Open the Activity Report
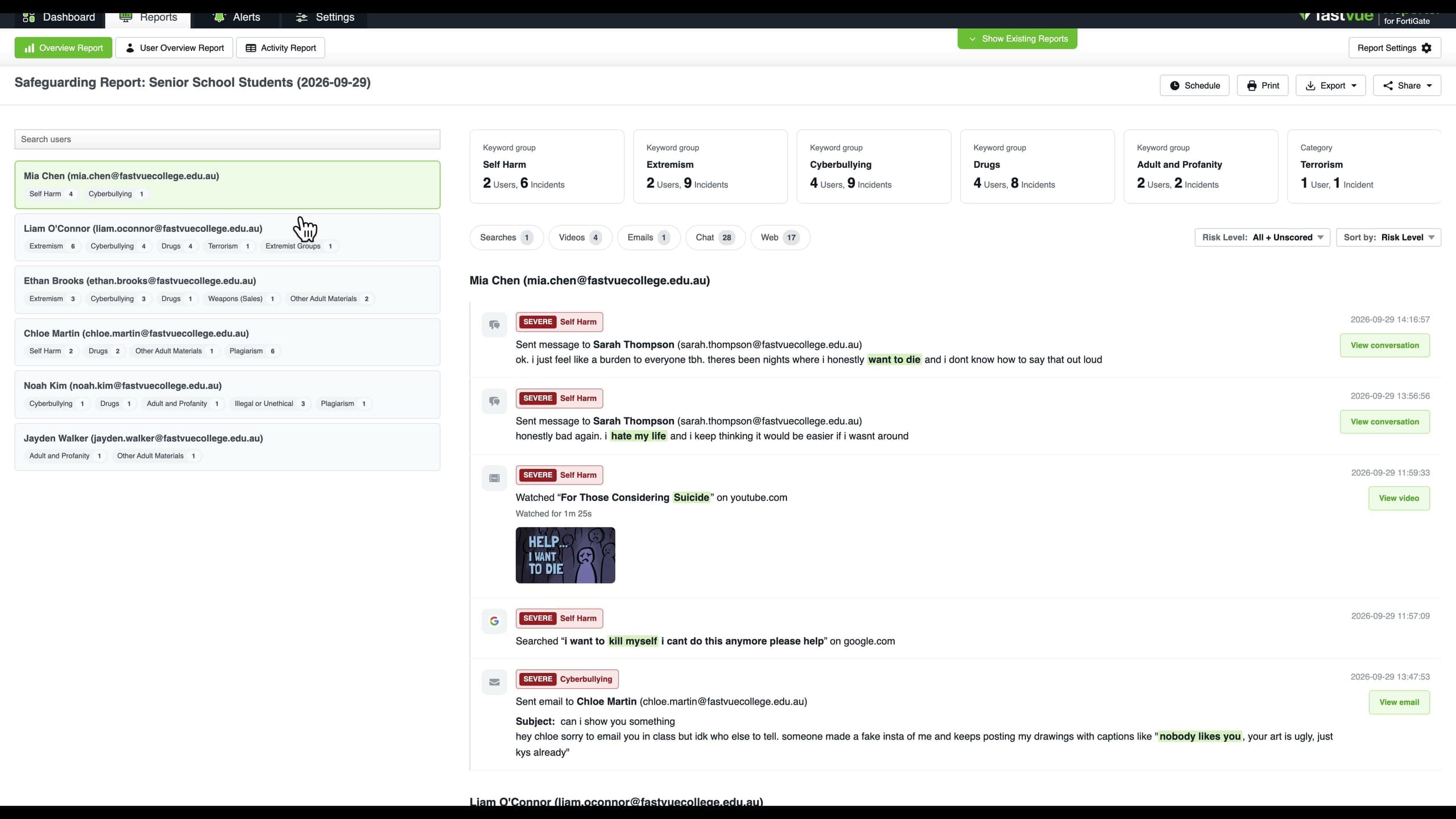This screenshot has height=819, width=1456. pos(280,48)
